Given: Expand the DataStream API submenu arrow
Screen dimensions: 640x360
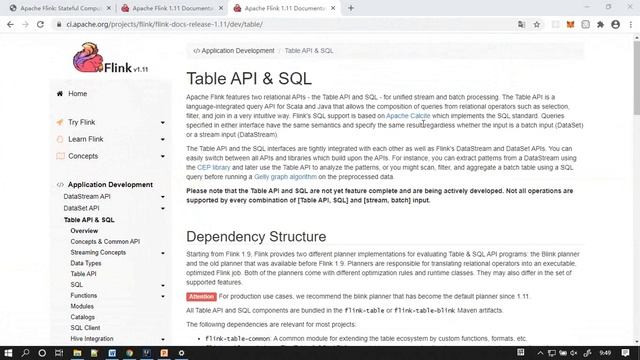Looking at the screenshot, I should [162, 197].
